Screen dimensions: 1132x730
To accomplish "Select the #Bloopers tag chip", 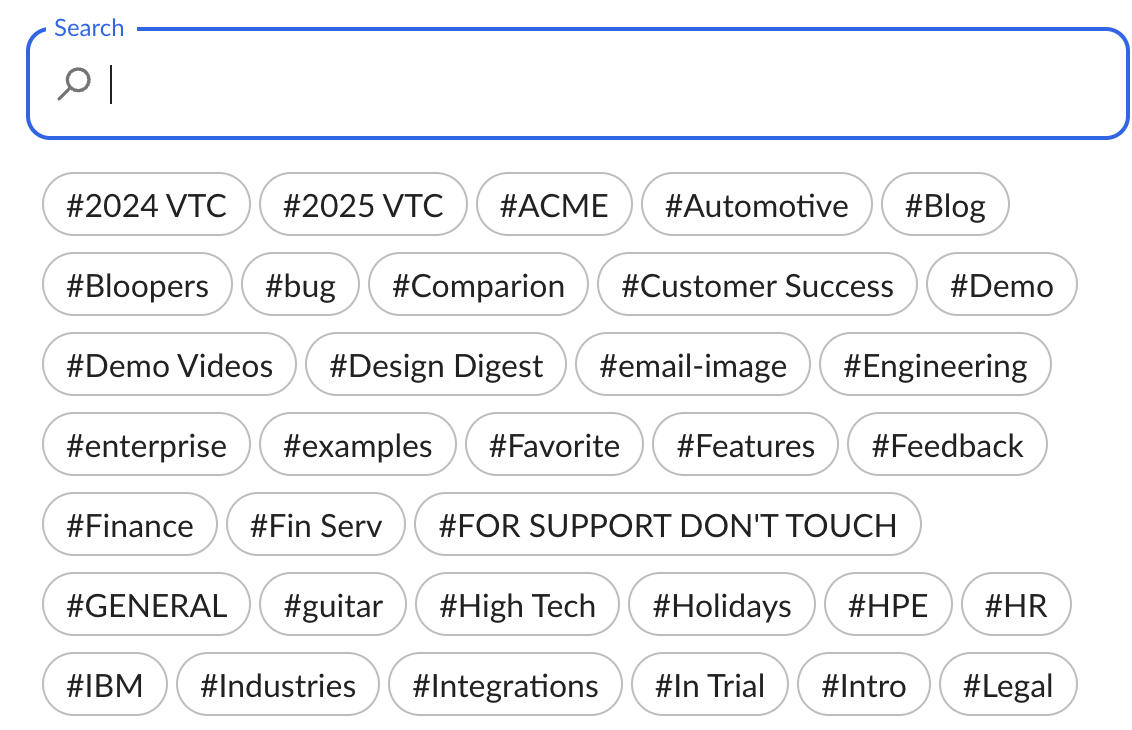I will click(x=137, y=286).
